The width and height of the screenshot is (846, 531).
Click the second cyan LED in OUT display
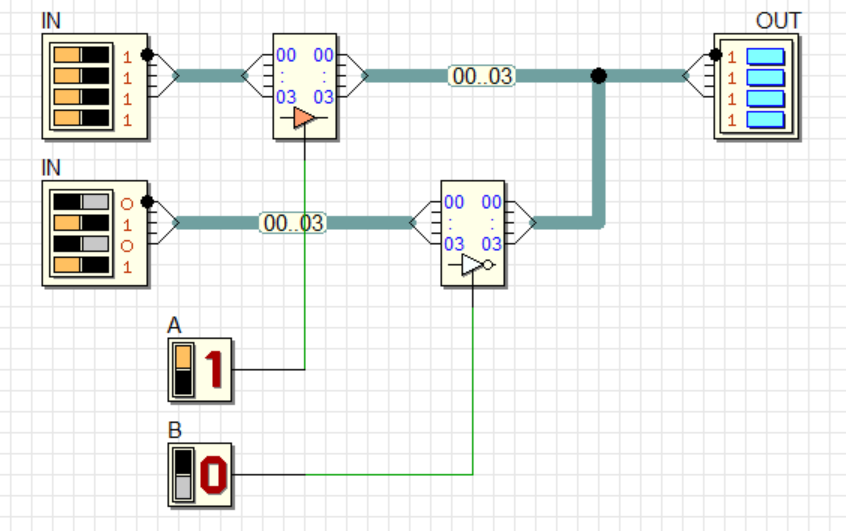pos(766,78)
